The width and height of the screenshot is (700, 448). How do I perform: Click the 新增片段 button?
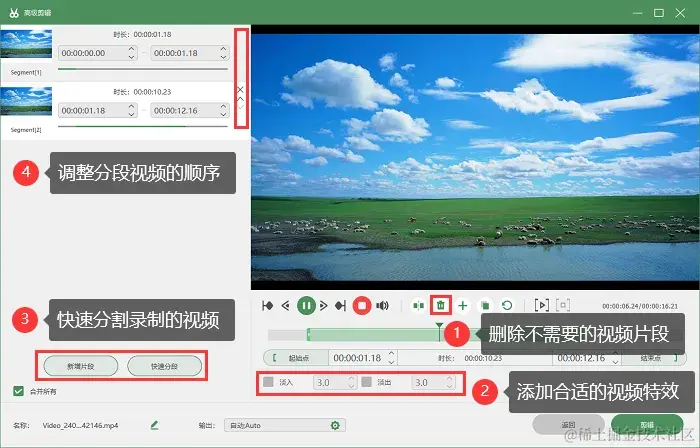(x=81, y=366)
